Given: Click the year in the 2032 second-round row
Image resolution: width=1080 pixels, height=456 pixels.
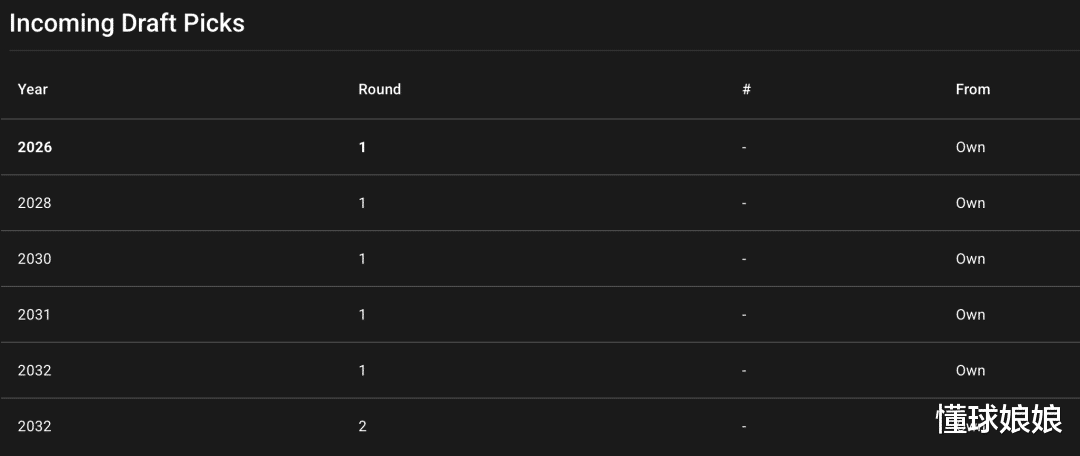Looking at the screenshot, I should coord(34,427).
